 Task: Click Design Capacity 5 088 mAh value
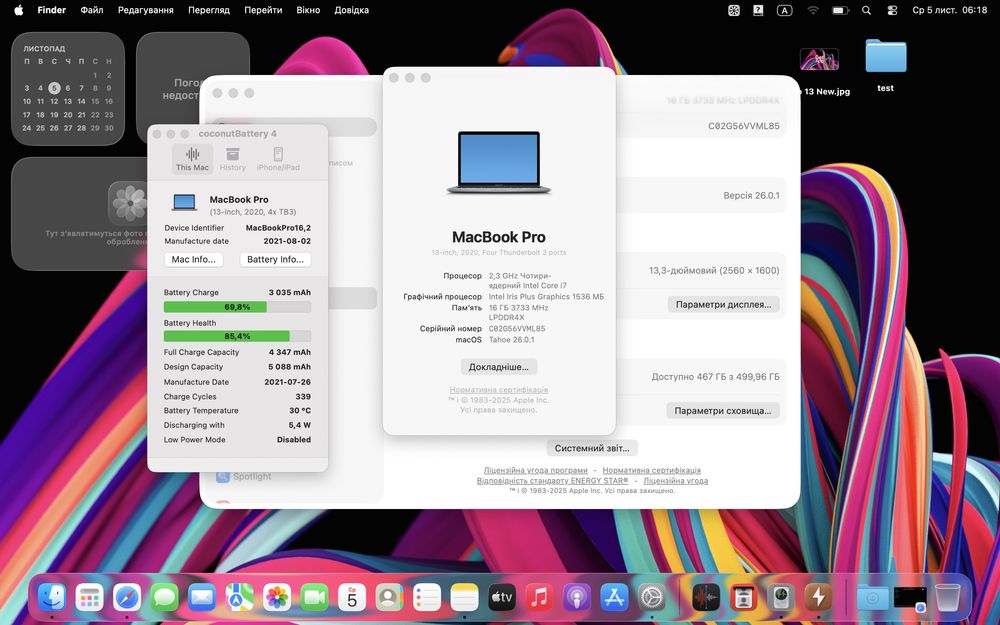tap(290, 367)
